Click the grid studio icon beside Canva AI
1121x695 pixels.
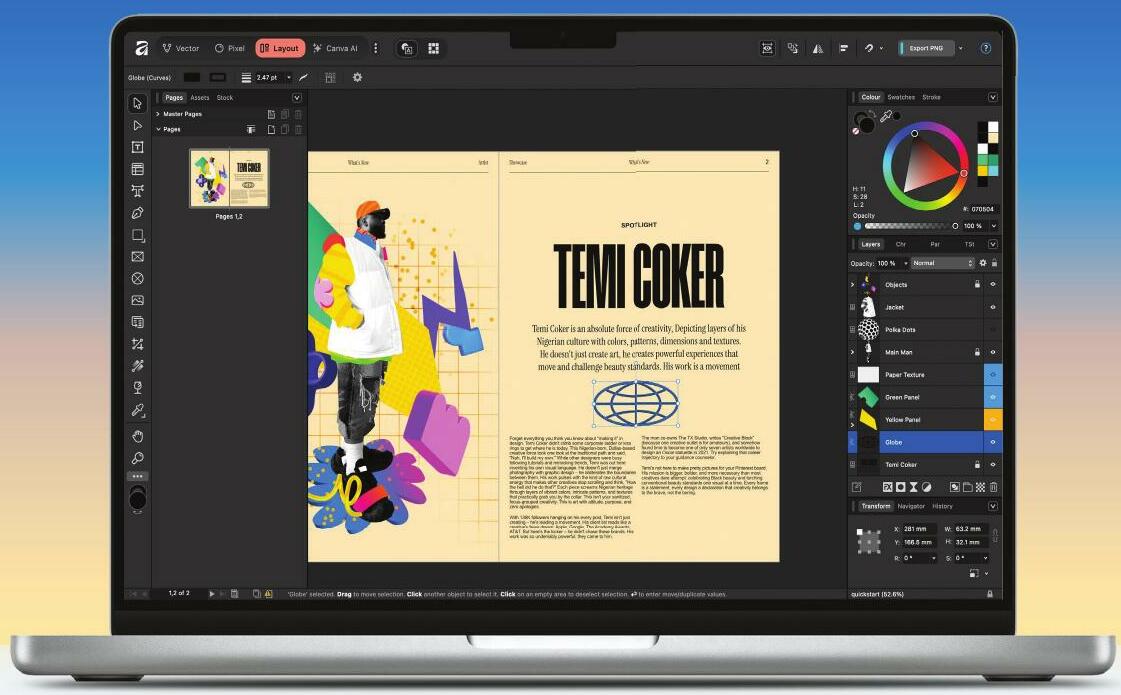coord(433,48)
